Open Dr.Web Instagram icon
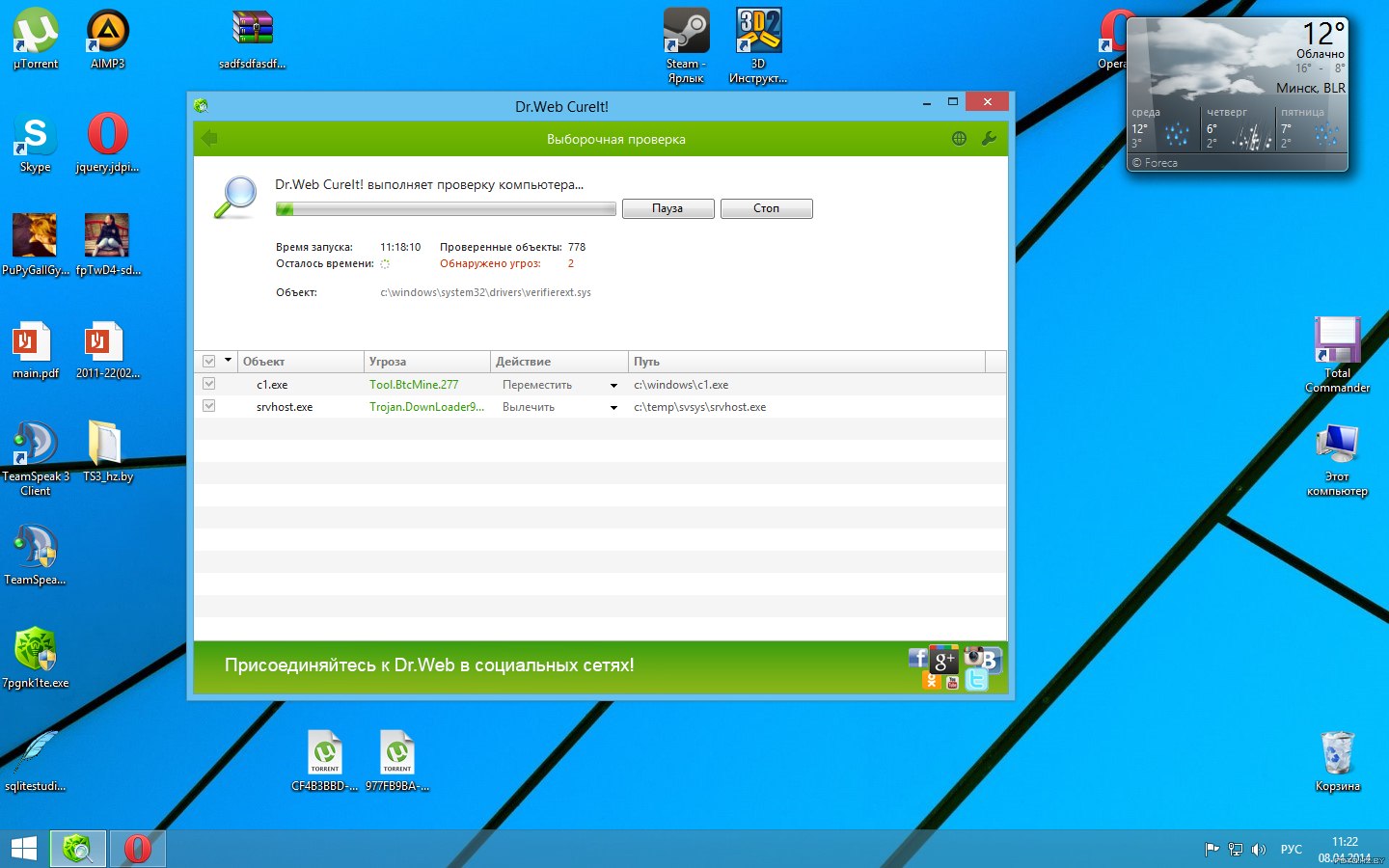The height and width of the screenshot is (868, 1389). [x=973, y=657]
